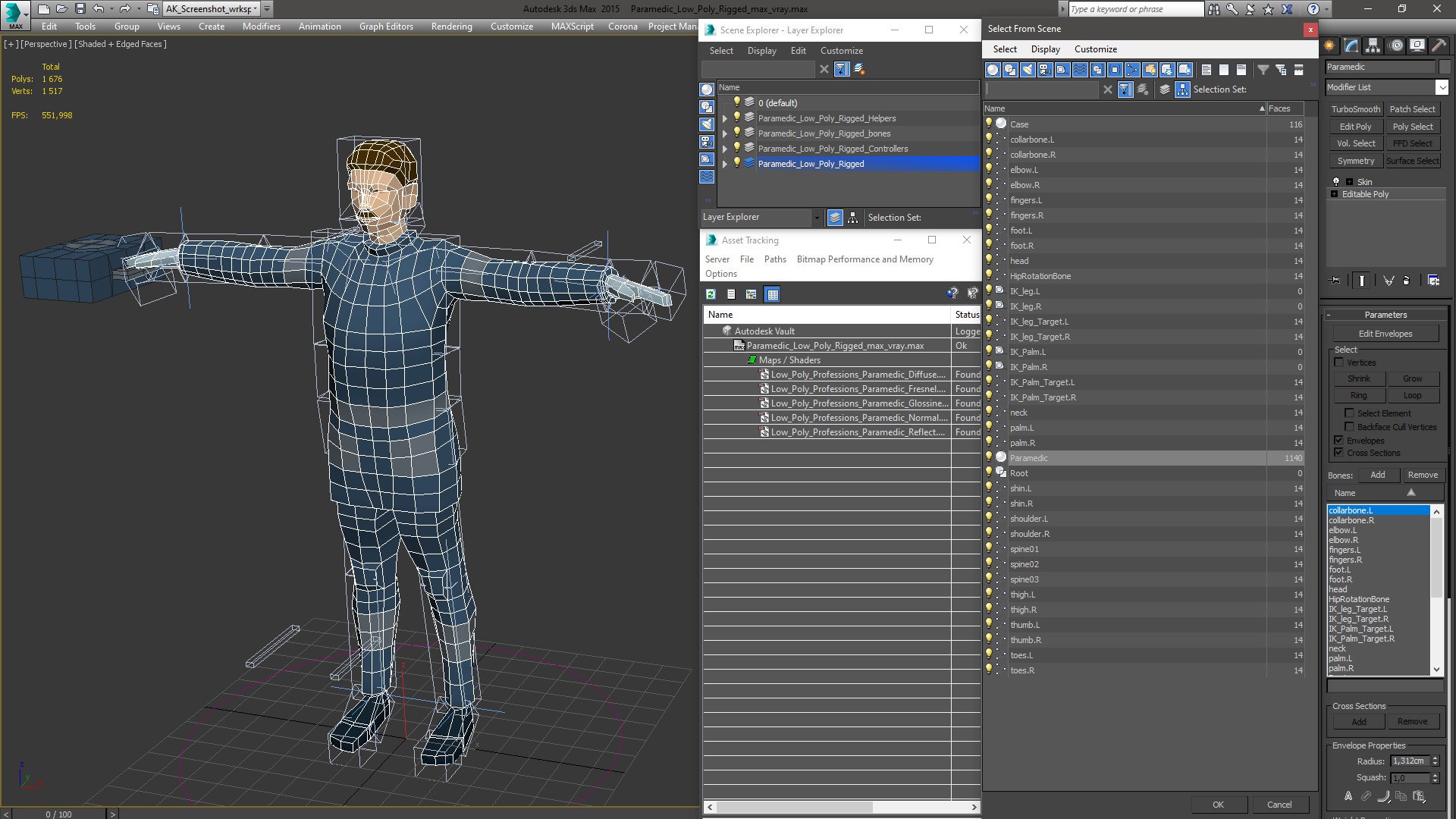Uncheck the Envelopes checkbox

click(x=1339, y=441)
